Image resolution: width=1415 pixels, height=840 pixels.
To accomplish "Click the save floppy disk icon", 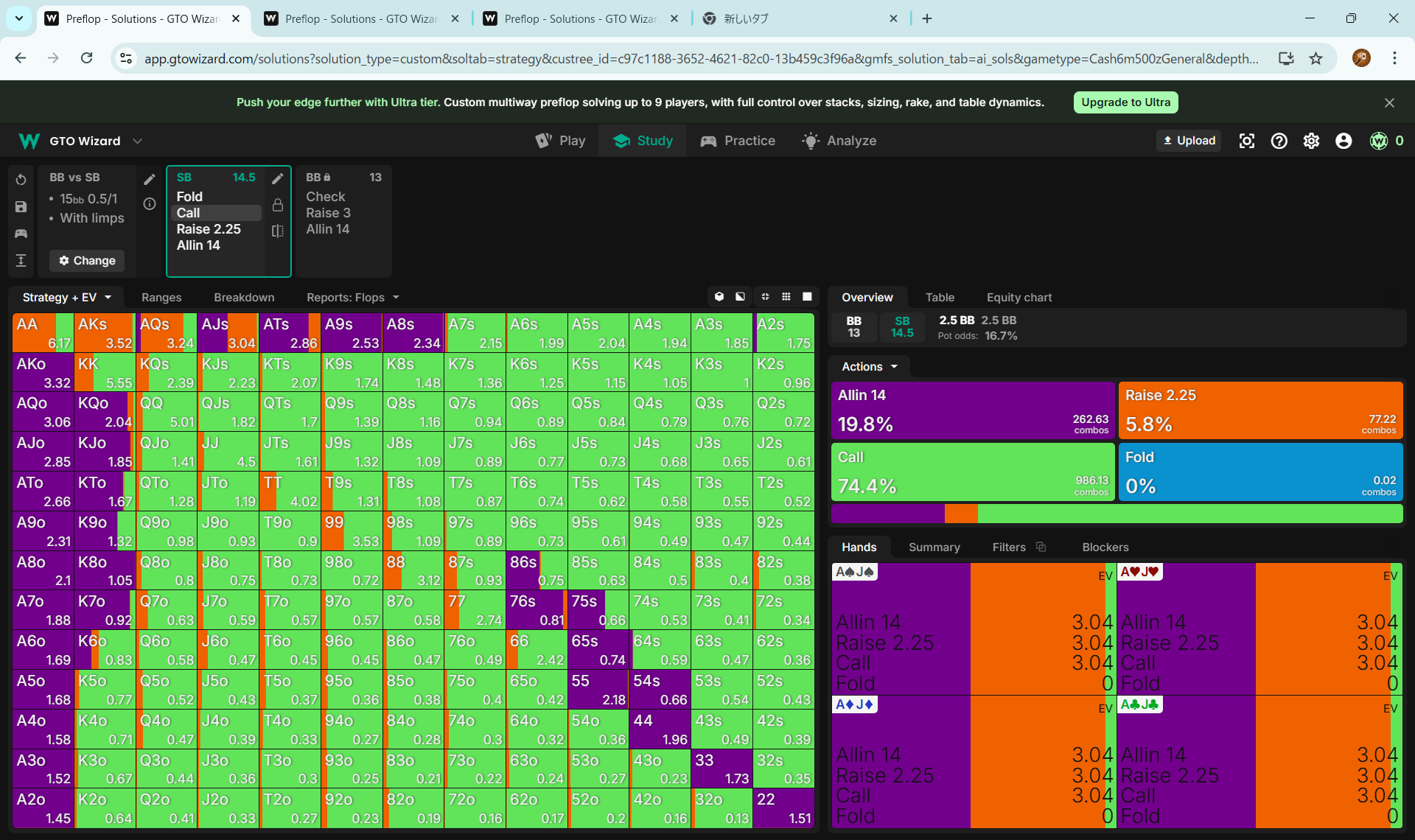I will [21, 207].
